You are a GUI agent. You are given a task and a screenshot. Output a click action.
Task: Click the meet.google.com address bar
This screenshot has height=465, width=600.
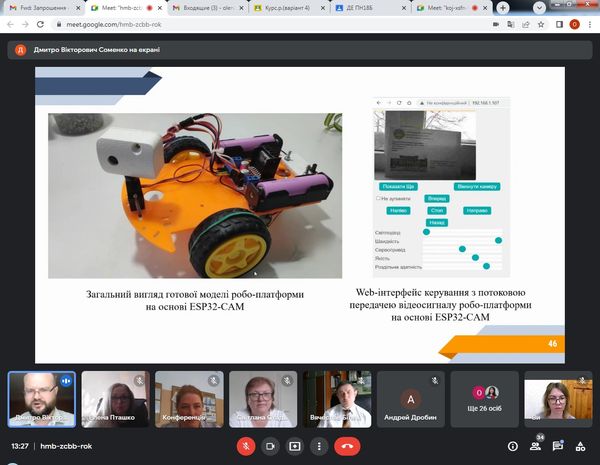(x=250, y=26)
